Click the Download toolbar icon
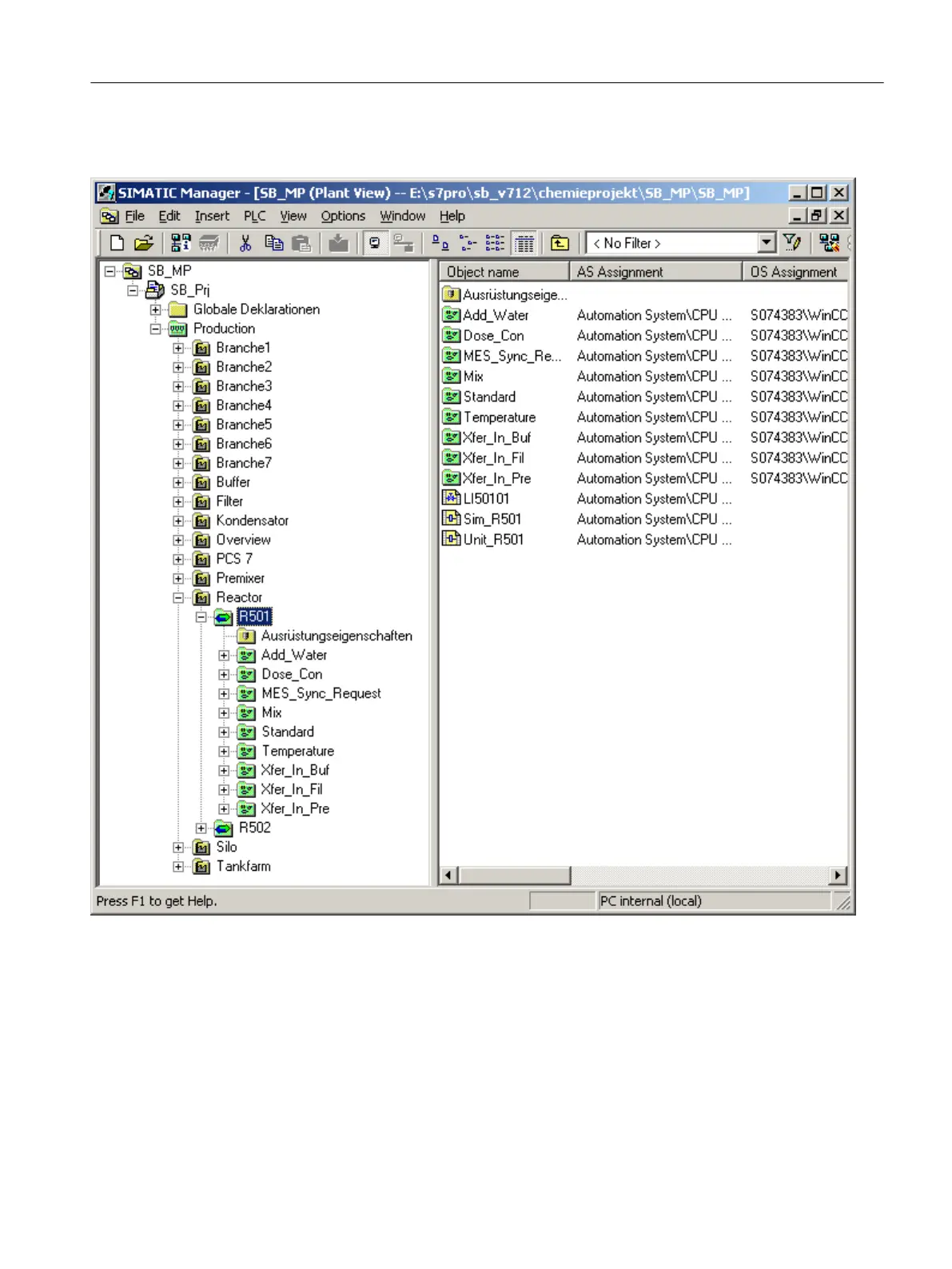Viewport: 952px width, 1269px height. tap(339, 243)
